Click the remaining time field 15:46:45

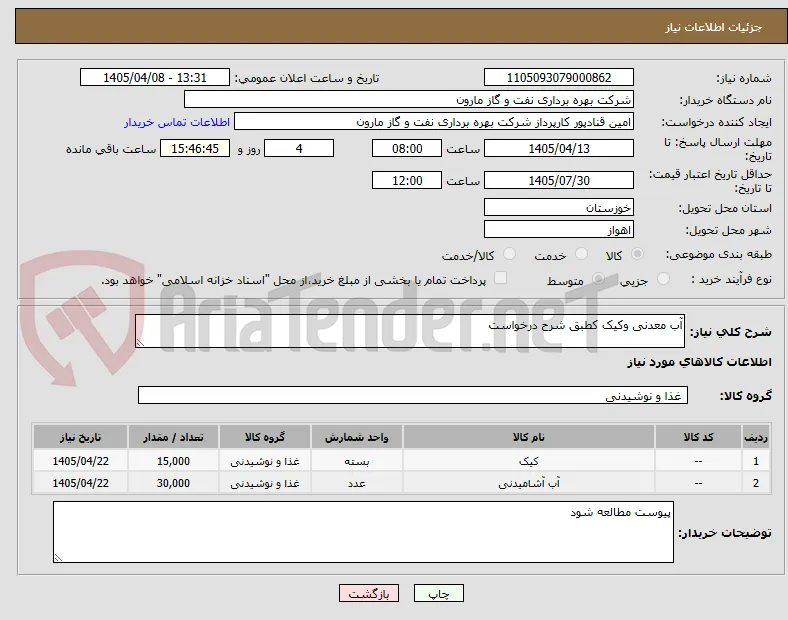[195, 148]
